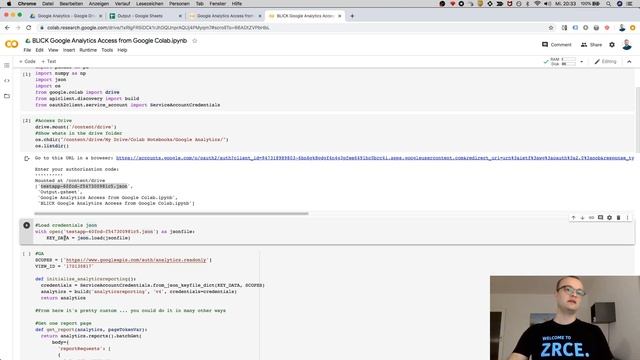Open selected cell's editor settings gear
Image resolution: width=640 pixels, height=360 pixels.
[609, 218]
